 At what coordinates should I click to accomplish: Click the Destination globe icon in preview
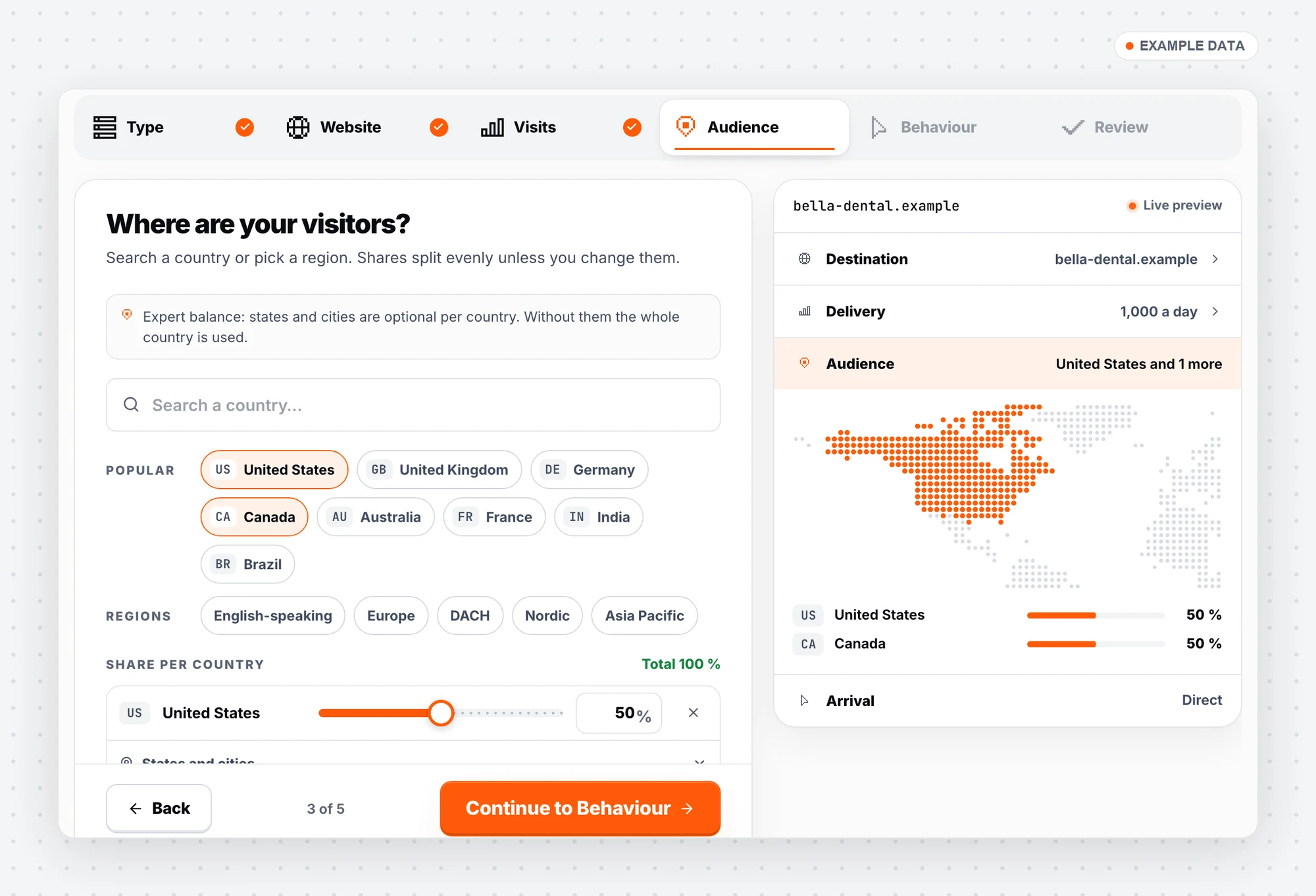(804, 259)
